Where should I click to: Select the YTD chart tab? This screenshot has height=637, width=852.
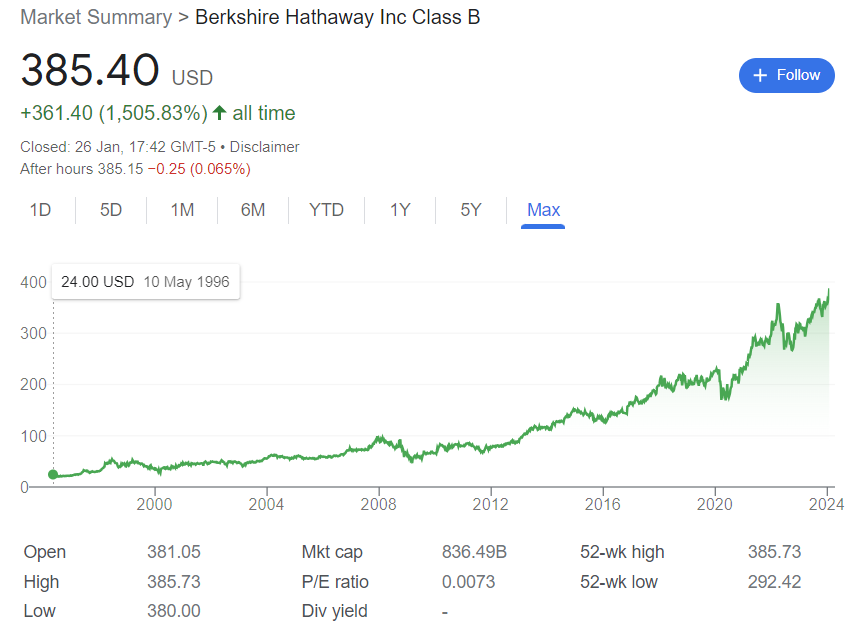click(326, 210)
